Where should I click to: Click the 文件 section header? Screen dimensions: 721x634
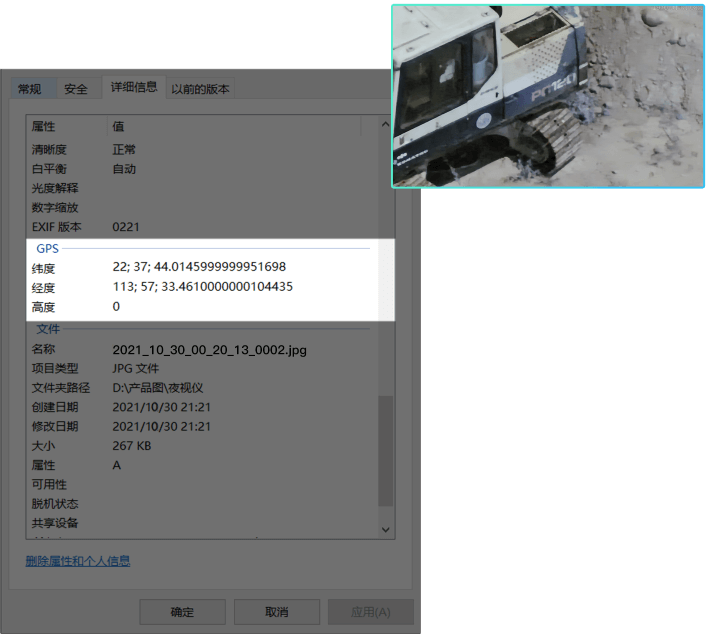(x=48, y=329)
